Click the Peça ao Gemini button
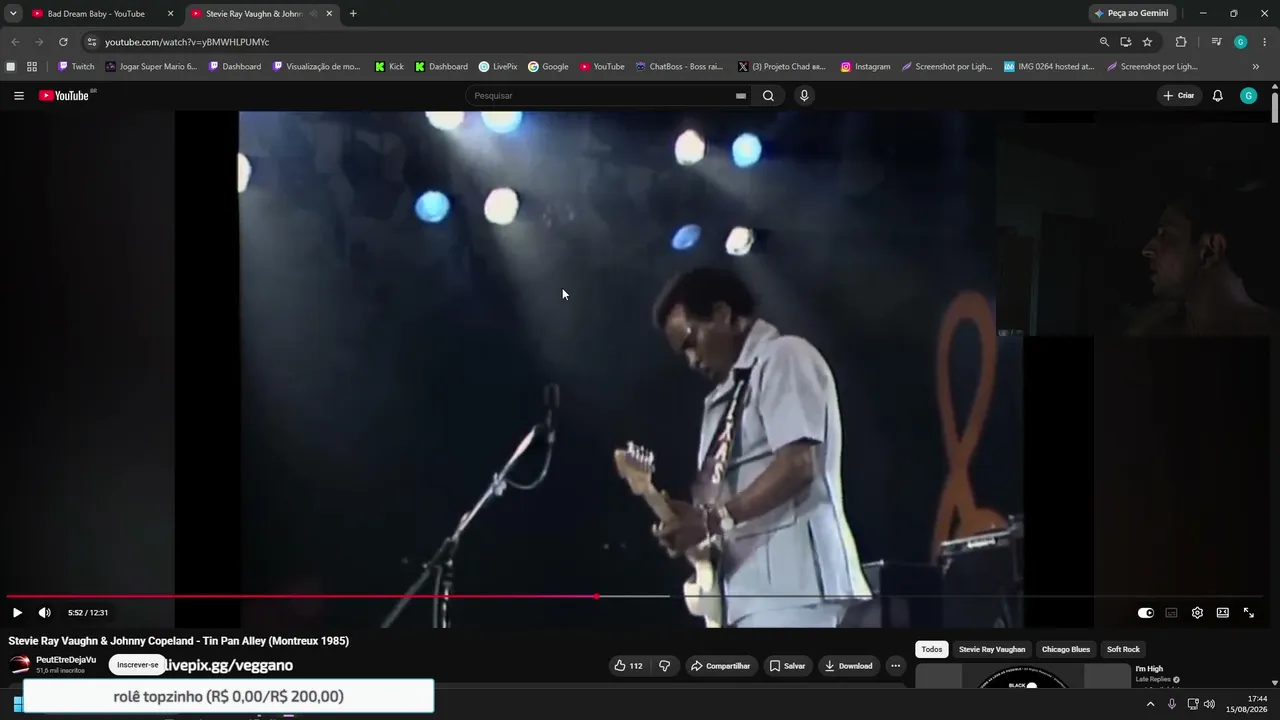The width and height of the screenshot is (1280, 720). 1132,14
